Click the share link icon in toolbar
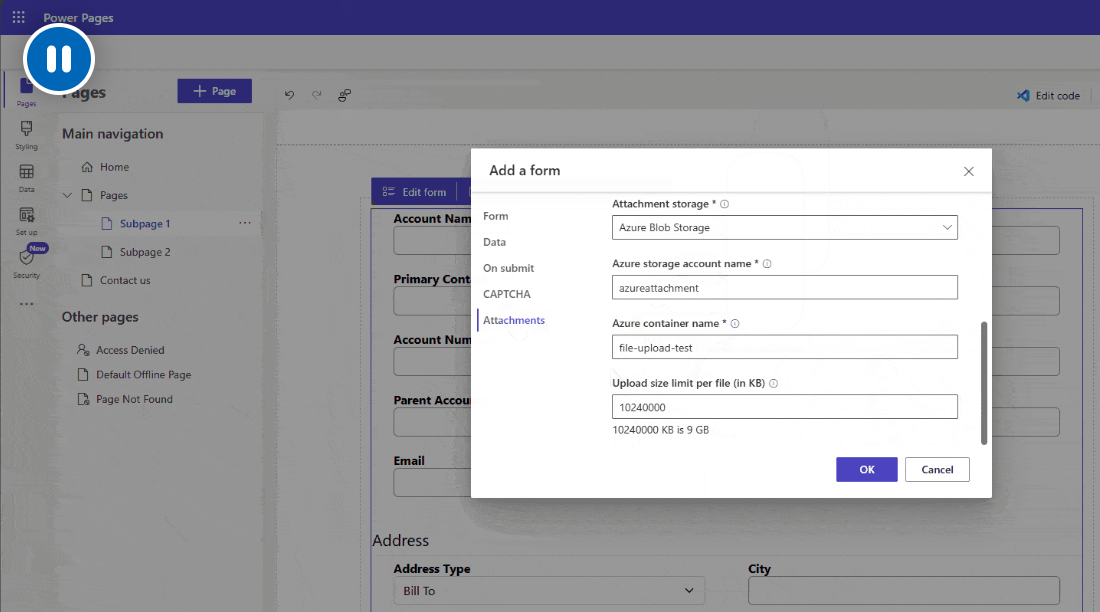 click(344, 95)
